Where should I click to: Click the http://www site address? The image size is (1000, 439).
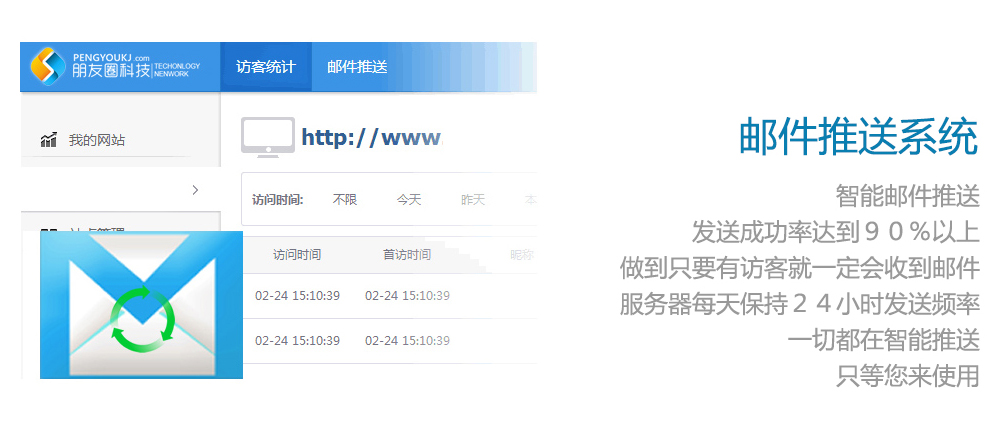[x=370, y=137]
